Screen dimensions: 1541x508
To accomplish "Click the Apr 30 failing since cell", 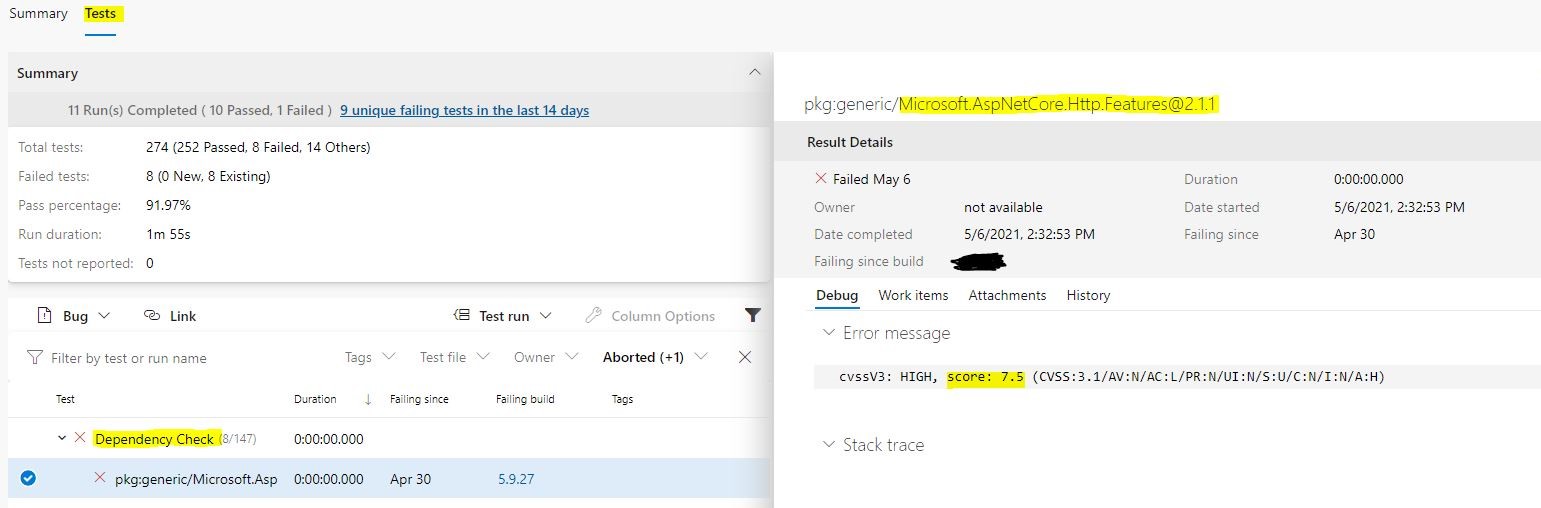I will [x=410, y=479].
